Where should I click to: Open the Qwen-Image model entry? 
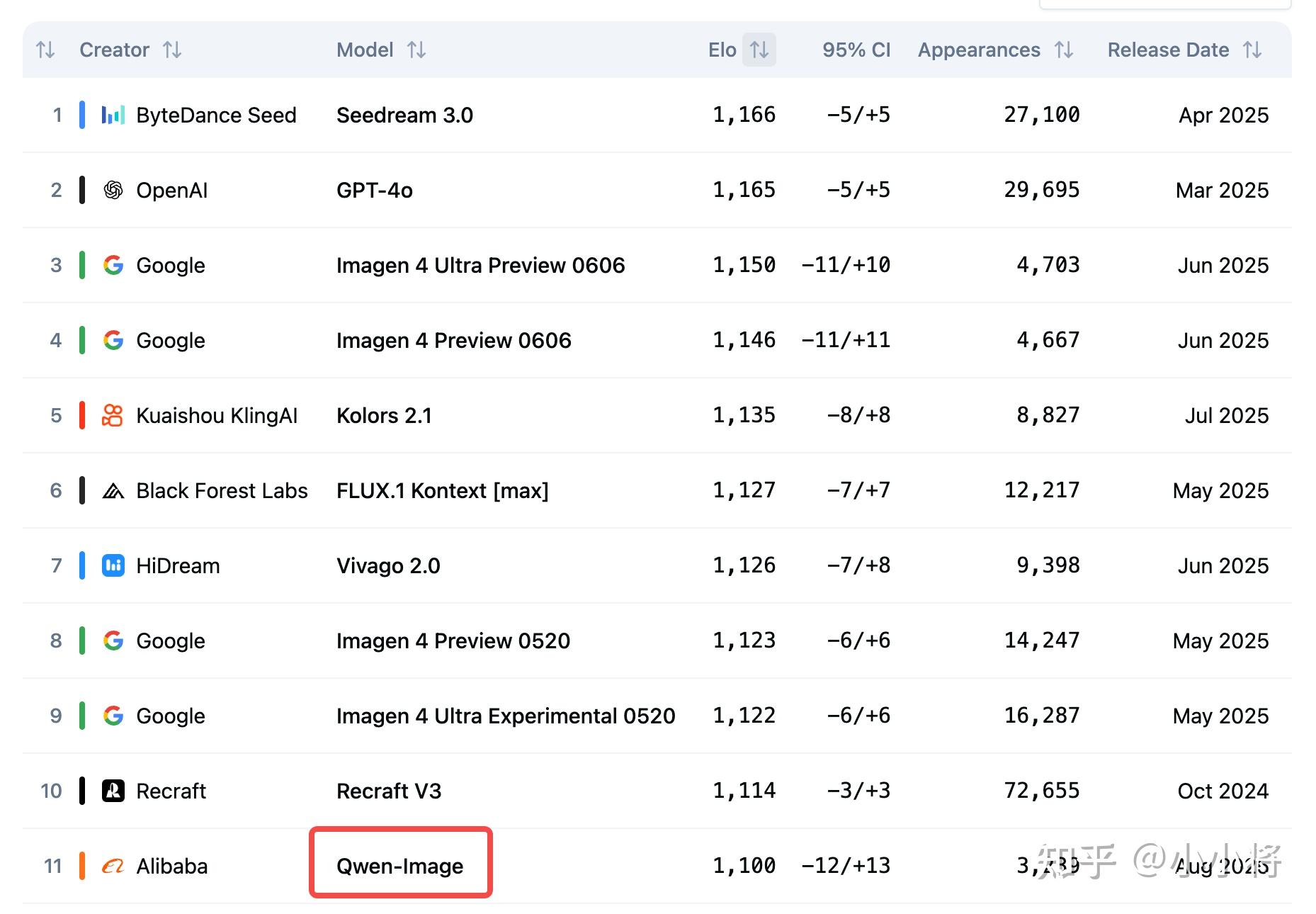[x=400, y=866]
